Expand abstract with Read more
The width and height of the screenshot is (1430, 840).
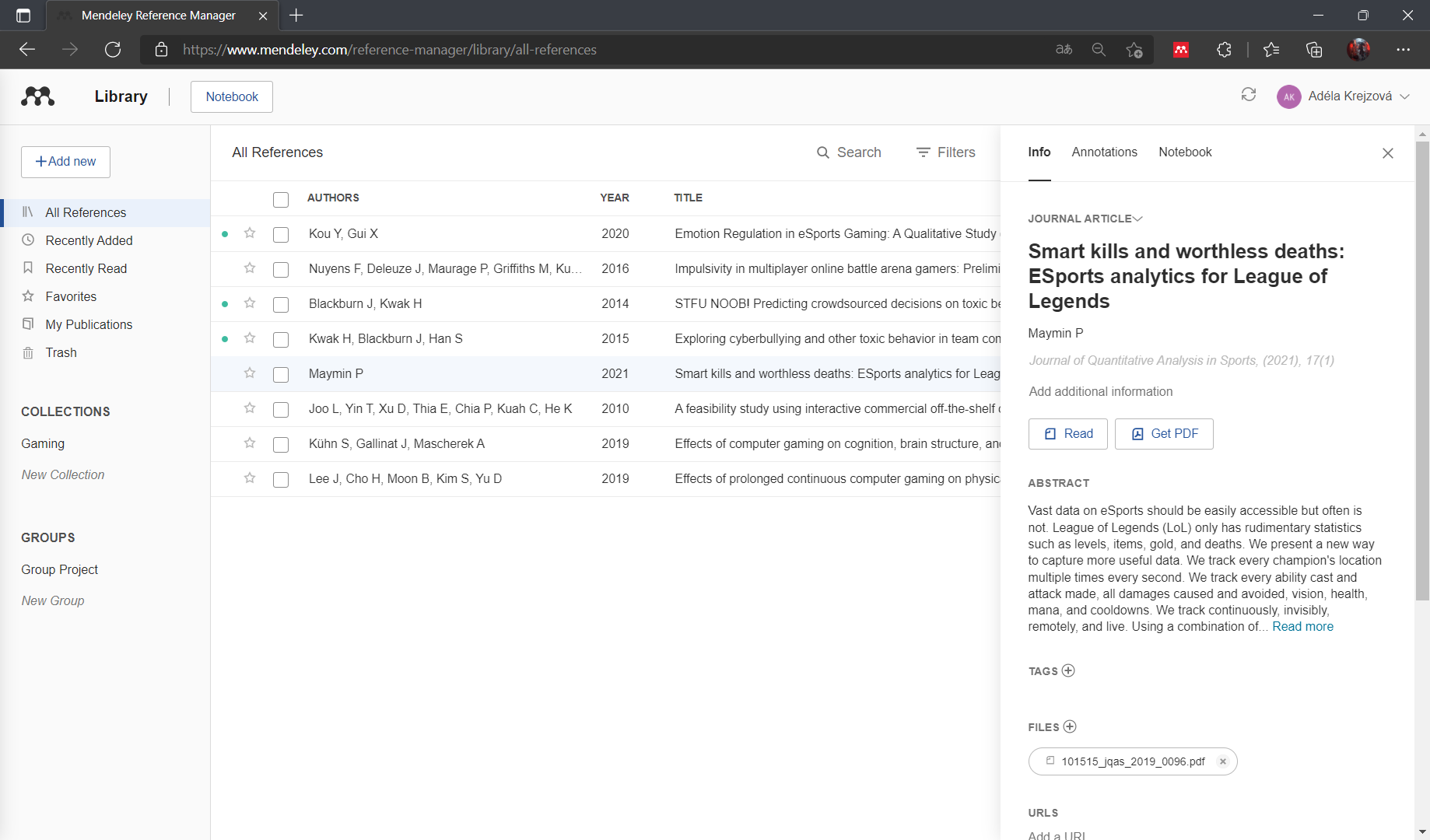point(1302,626)
